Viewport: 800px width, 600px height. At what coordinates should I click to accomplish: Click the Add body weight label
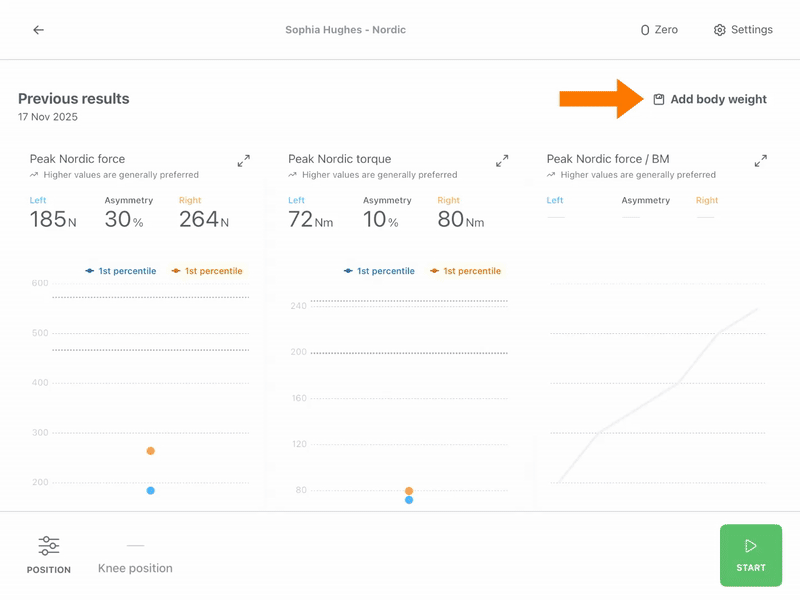(x=718, y=99)
